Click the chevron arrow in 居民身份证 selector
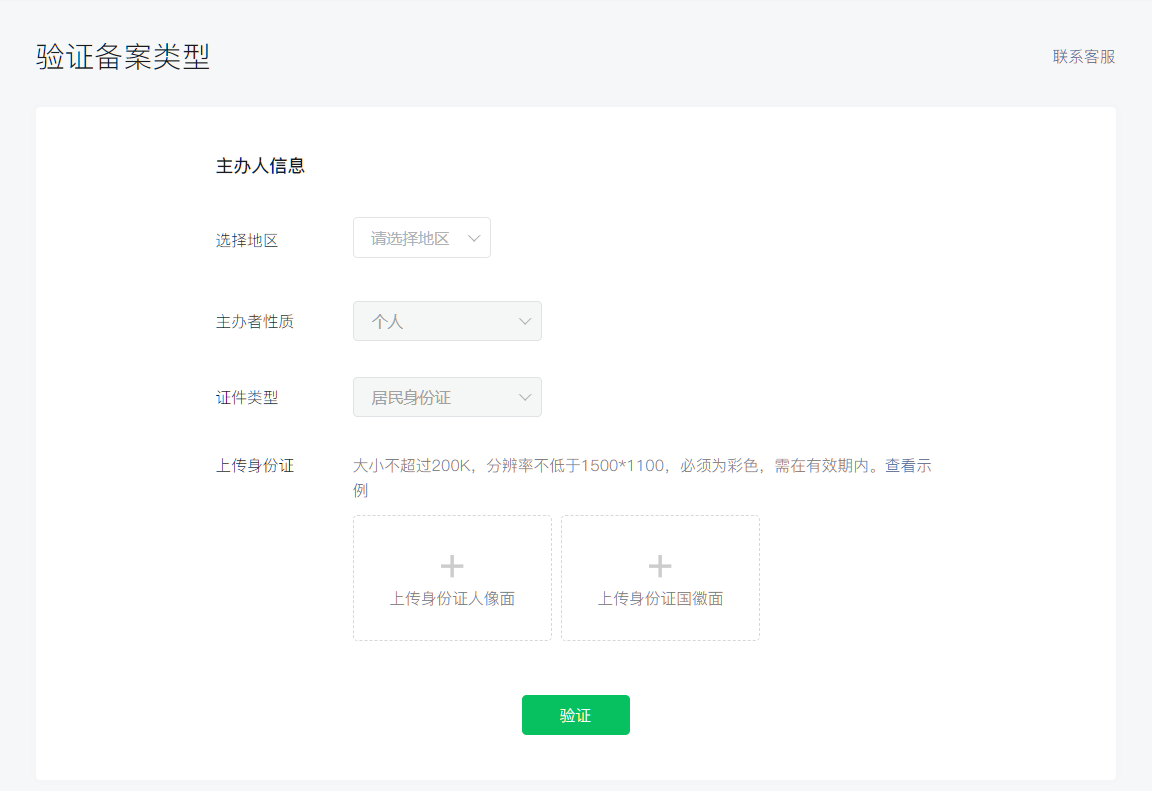The image size is (1152, 791). 525,397
